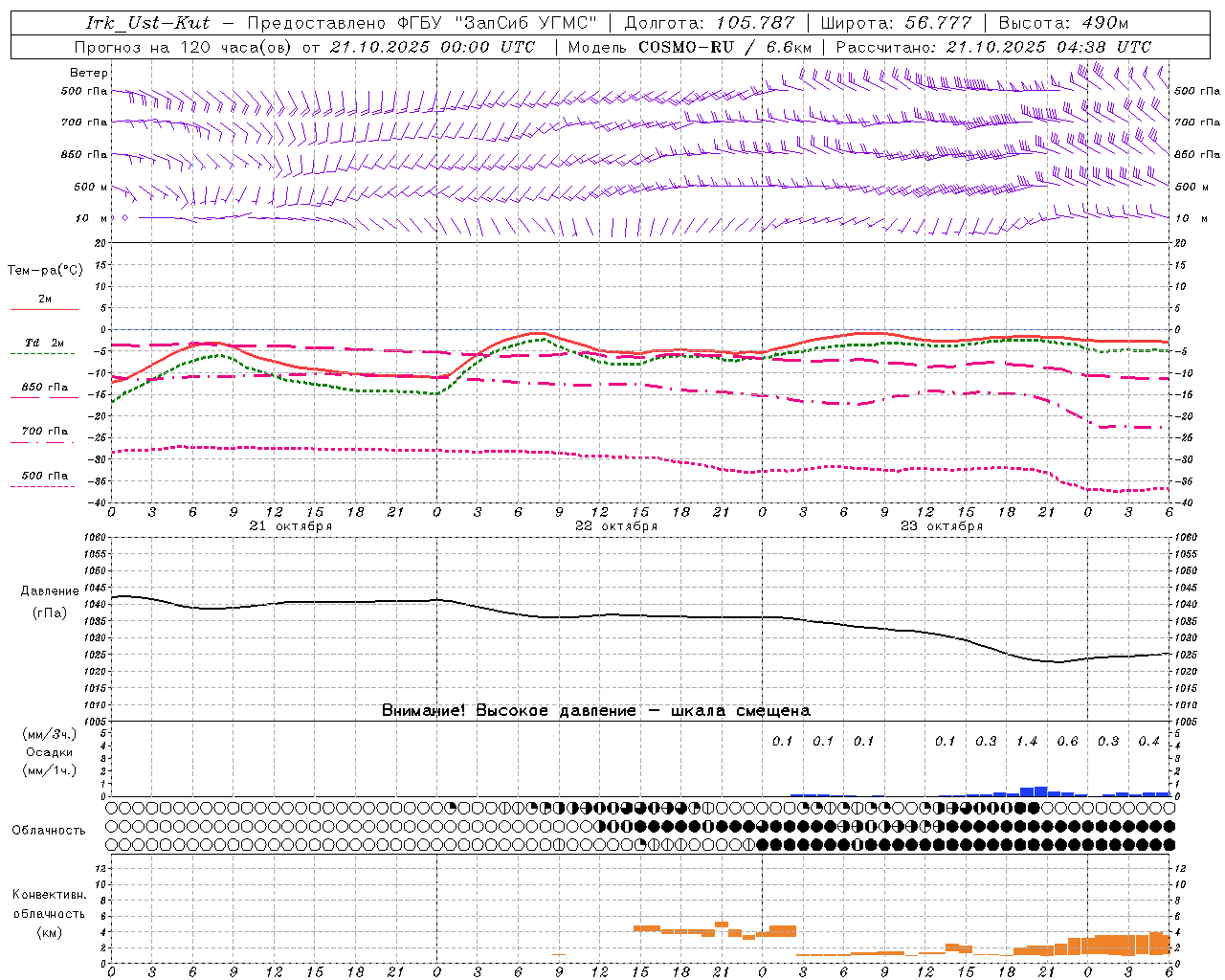1225x980 pixels.
Task: Click the 0.6 precipitation amount value
Action: coord(1067,741)
